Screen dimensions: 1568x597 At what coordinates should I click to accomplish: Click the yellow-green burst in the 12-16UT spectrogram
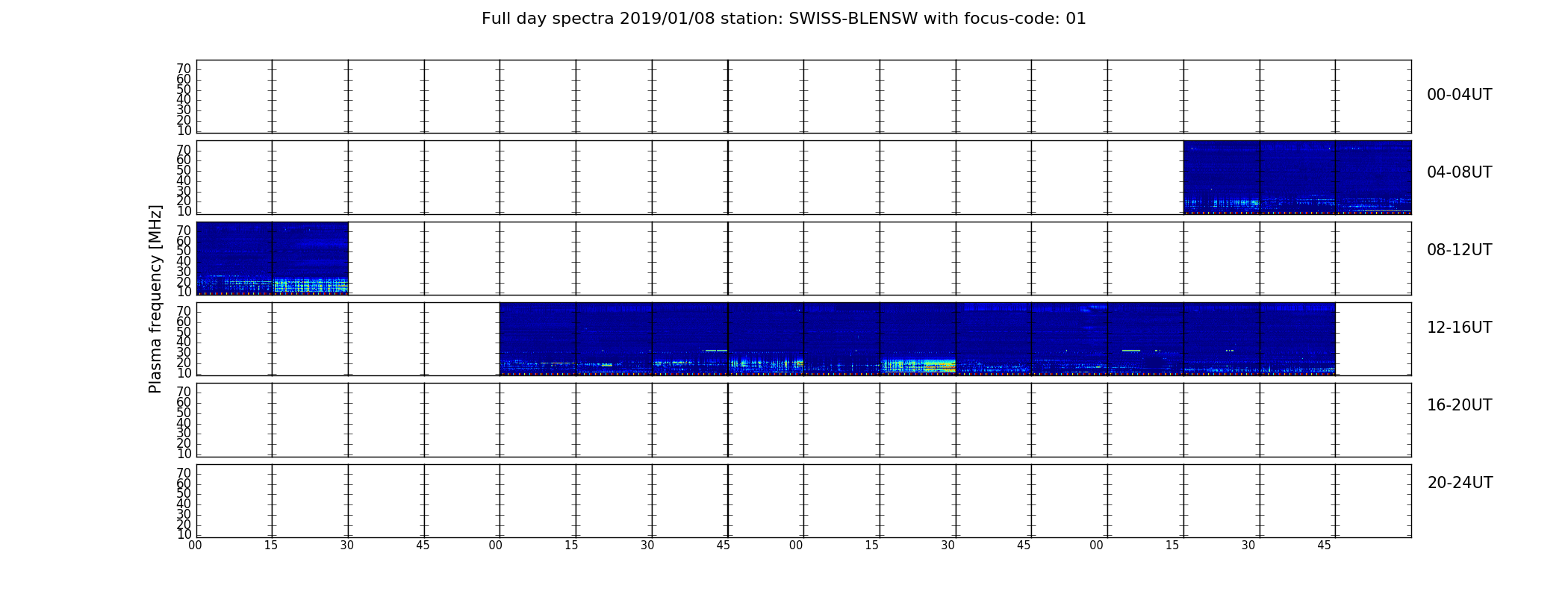click(918, 366)
